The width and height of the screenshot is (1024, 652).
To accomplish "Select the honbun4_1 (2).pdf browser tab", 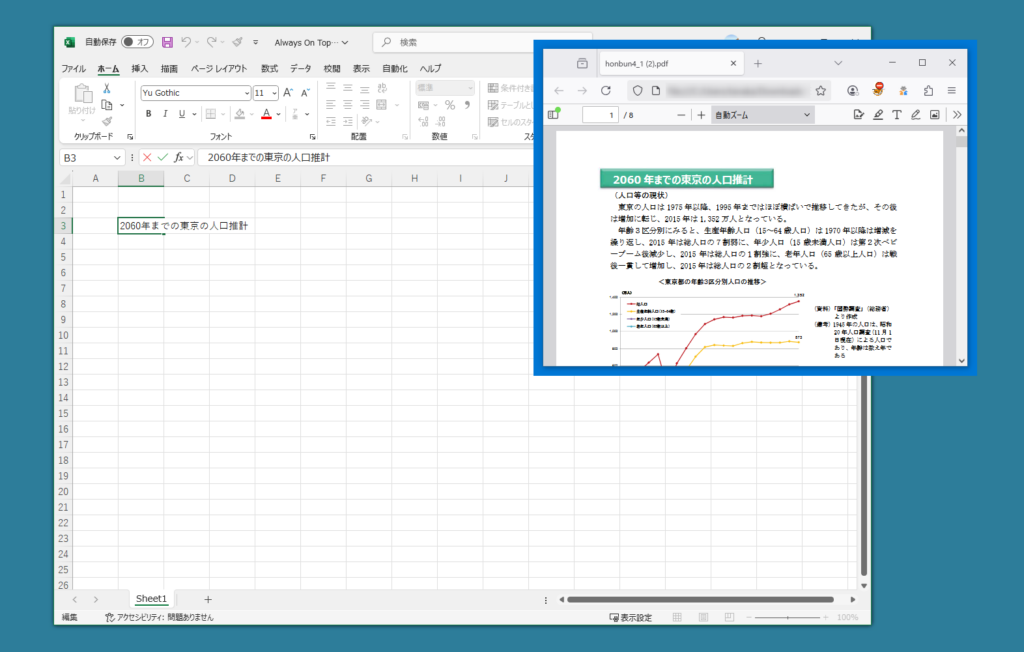I will coord(671,63).
